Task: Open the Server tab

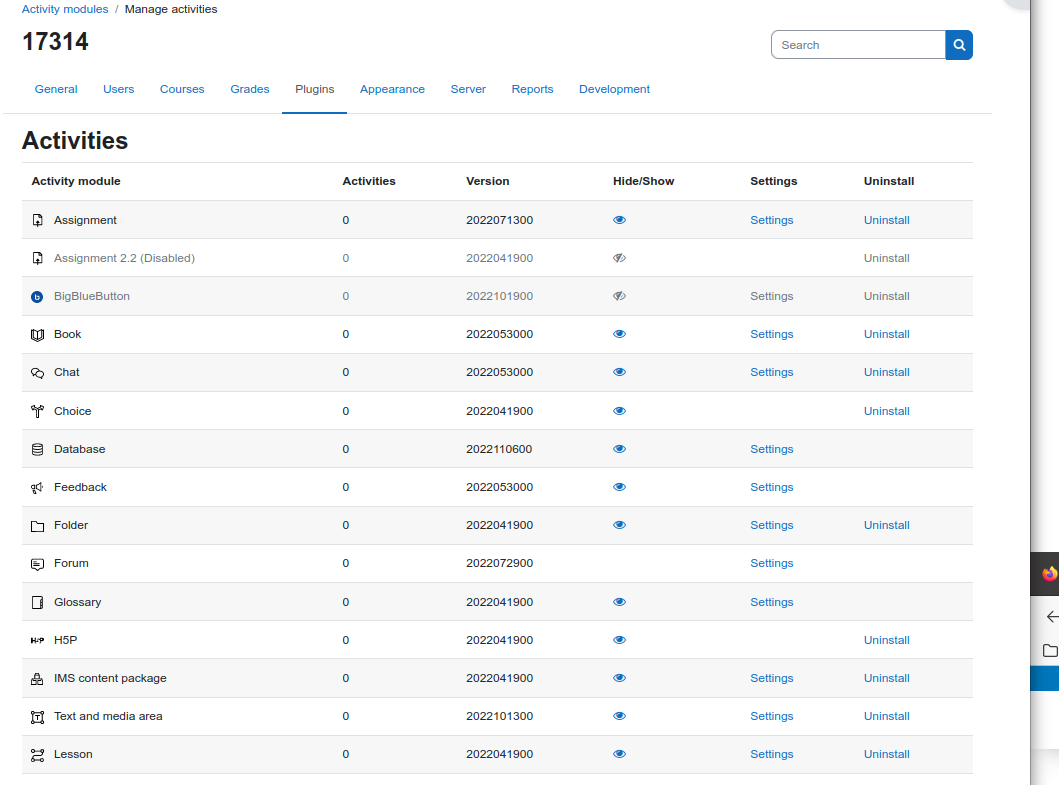Action: 468,89
